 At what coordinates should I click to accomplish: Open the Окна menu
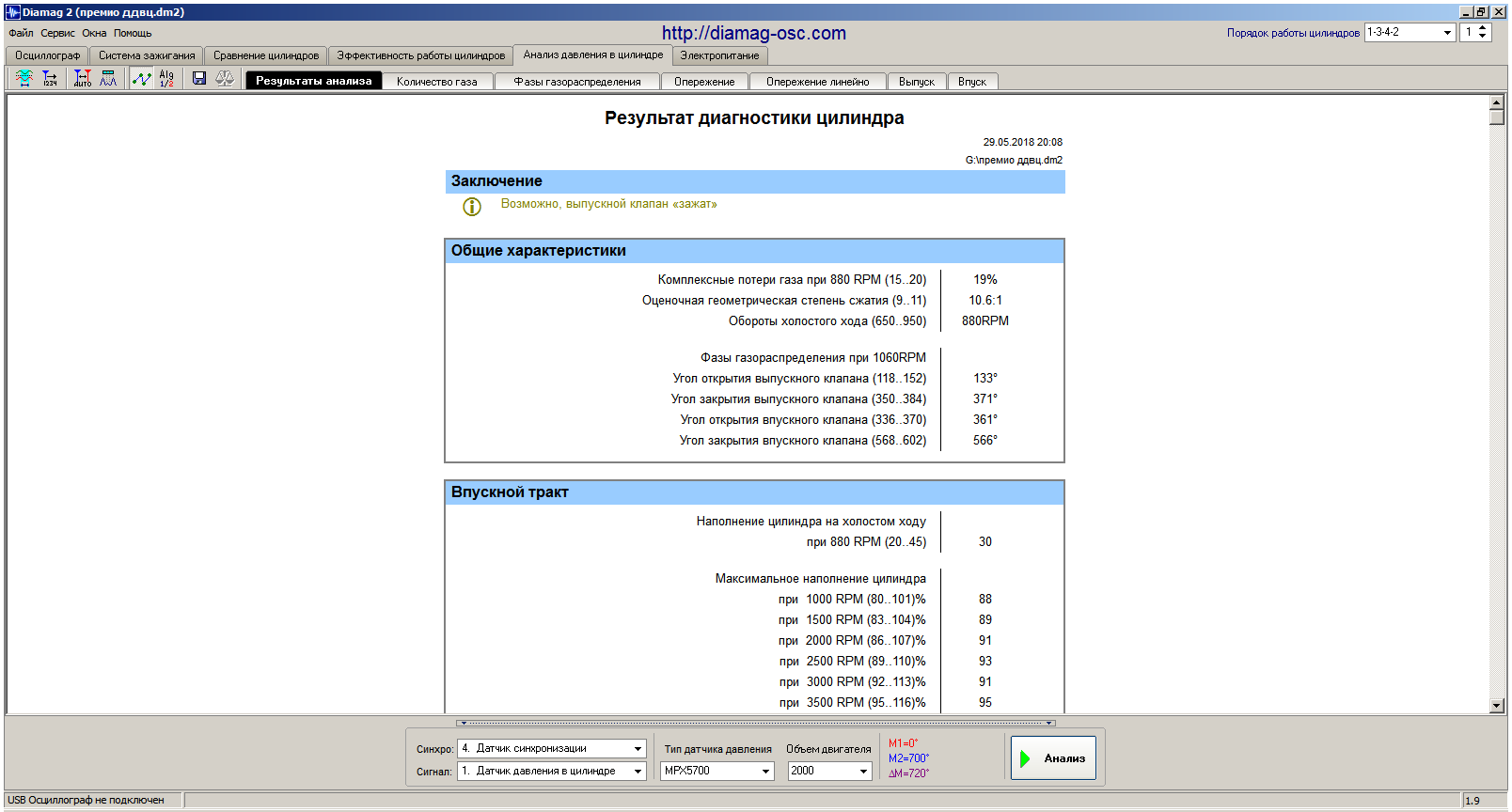point(94,33)
